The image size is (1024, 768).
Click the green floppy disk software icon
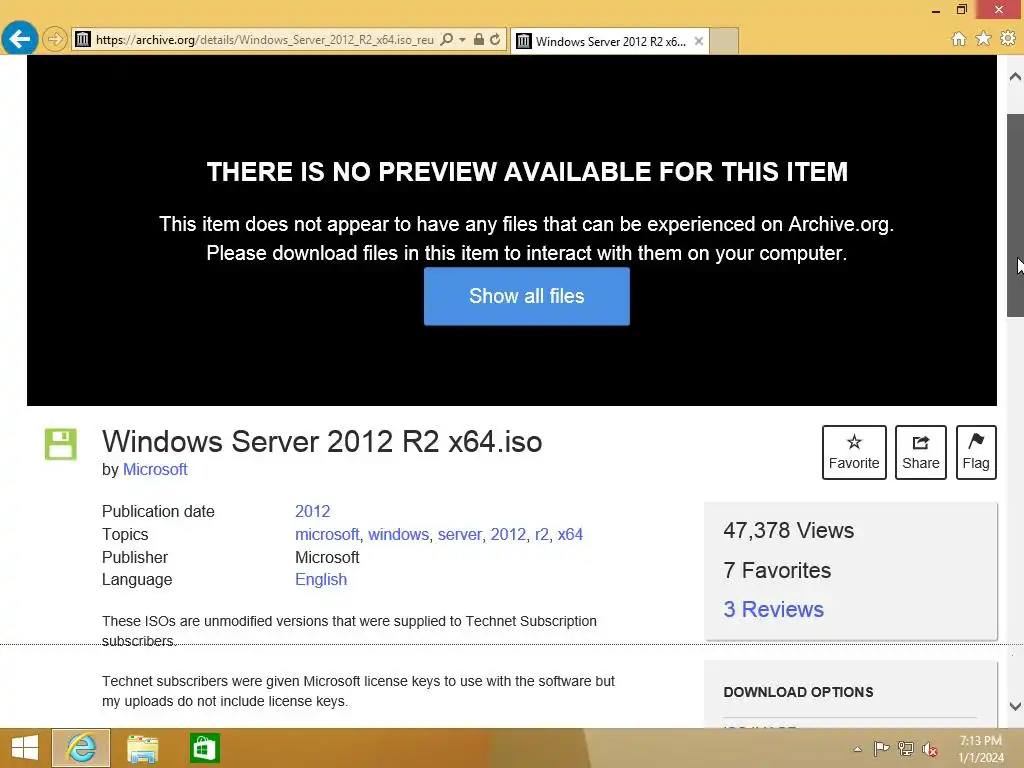[61, 444]
